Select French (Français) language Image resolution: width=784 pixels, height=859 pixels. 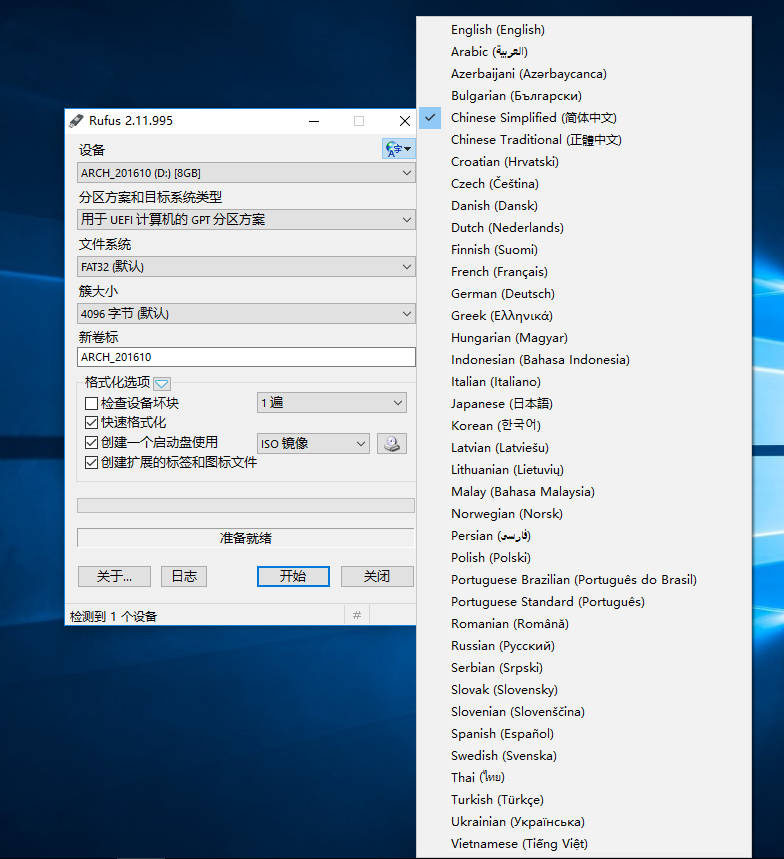[x=584, y=272]
